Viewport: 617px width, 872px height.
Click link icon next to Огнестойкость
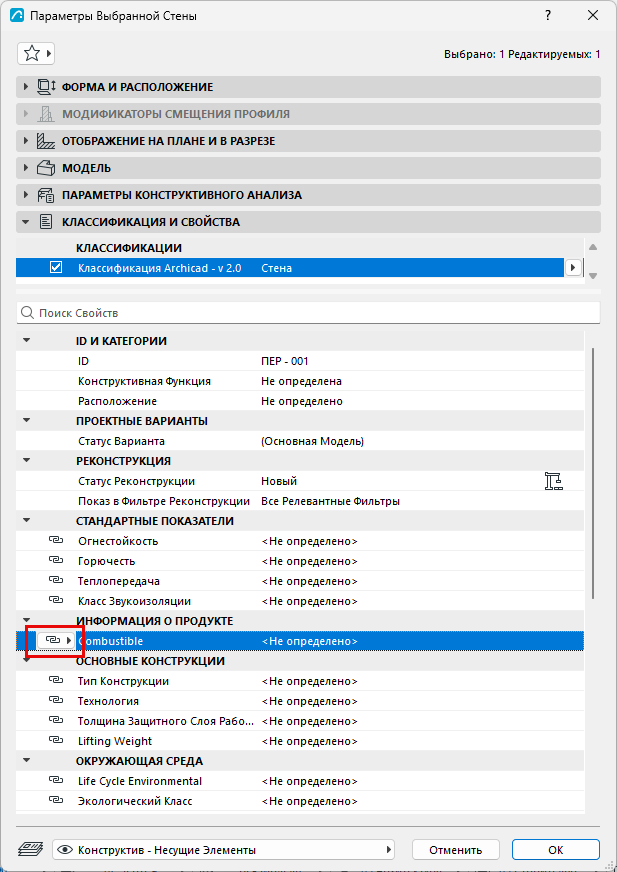56,541
